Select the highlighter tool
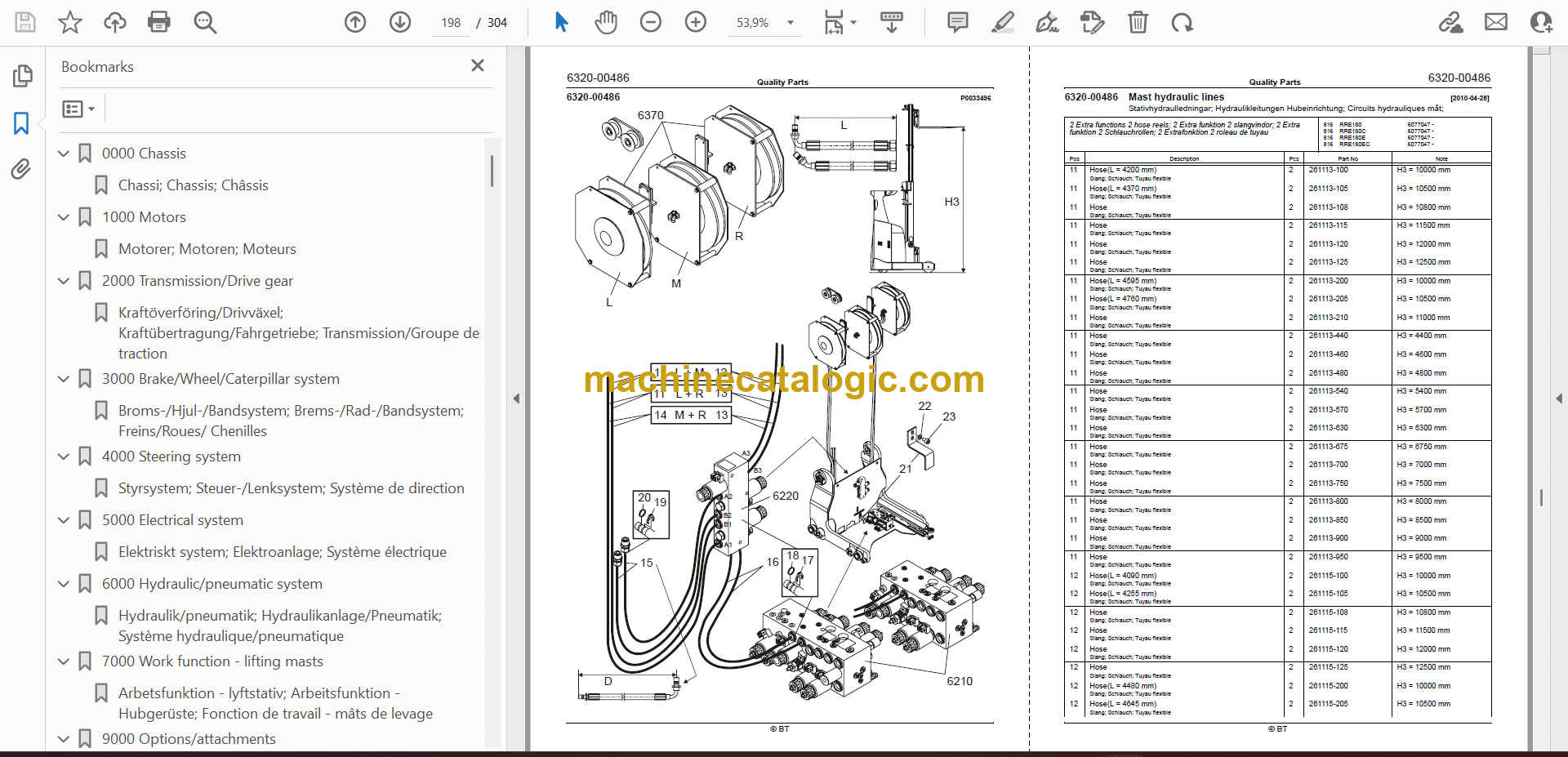Screen dimensions: 1568x757 pos(1003,22)
